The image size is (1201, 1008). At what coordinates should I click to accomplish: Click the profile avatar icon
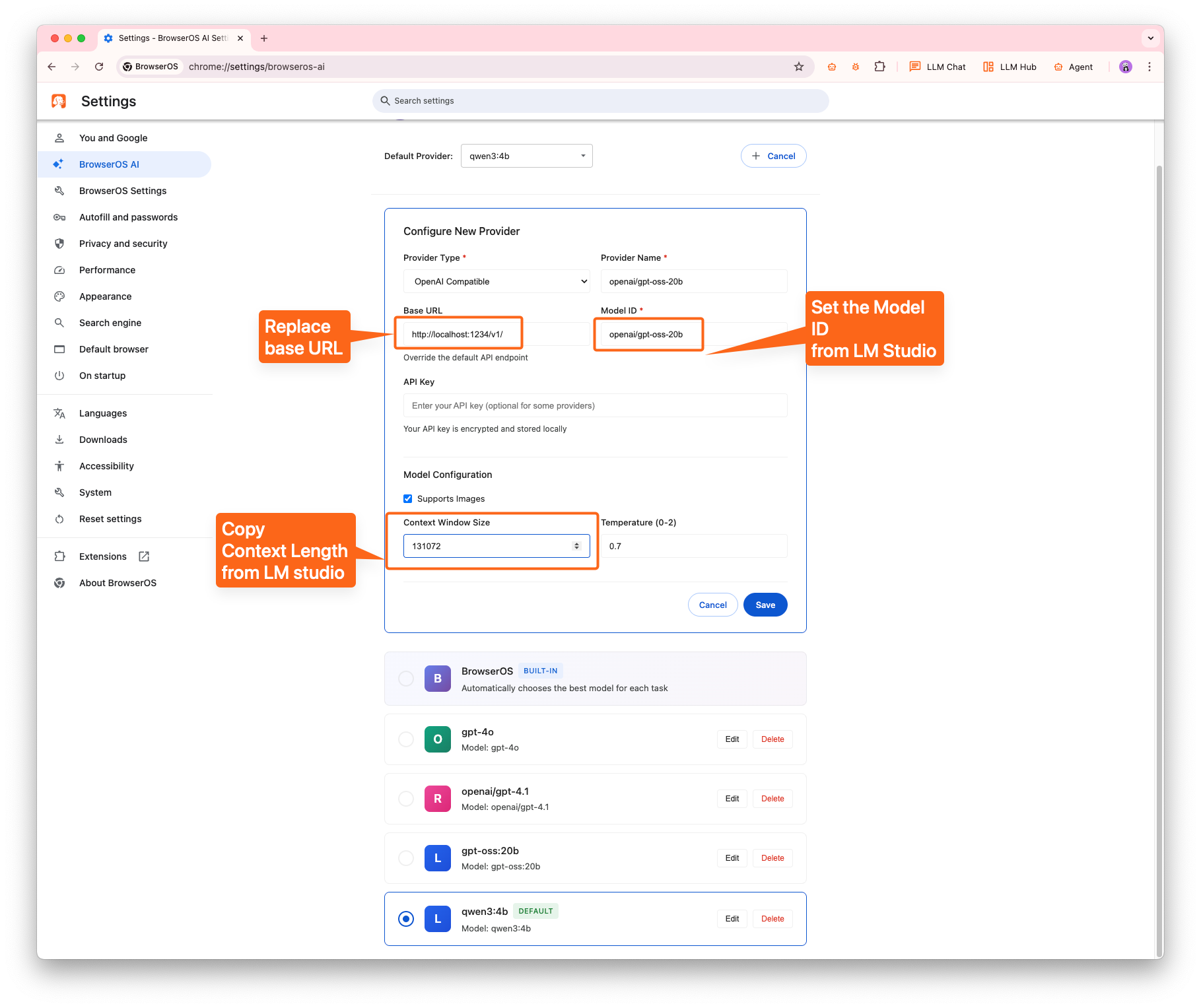coord(1125,67)
